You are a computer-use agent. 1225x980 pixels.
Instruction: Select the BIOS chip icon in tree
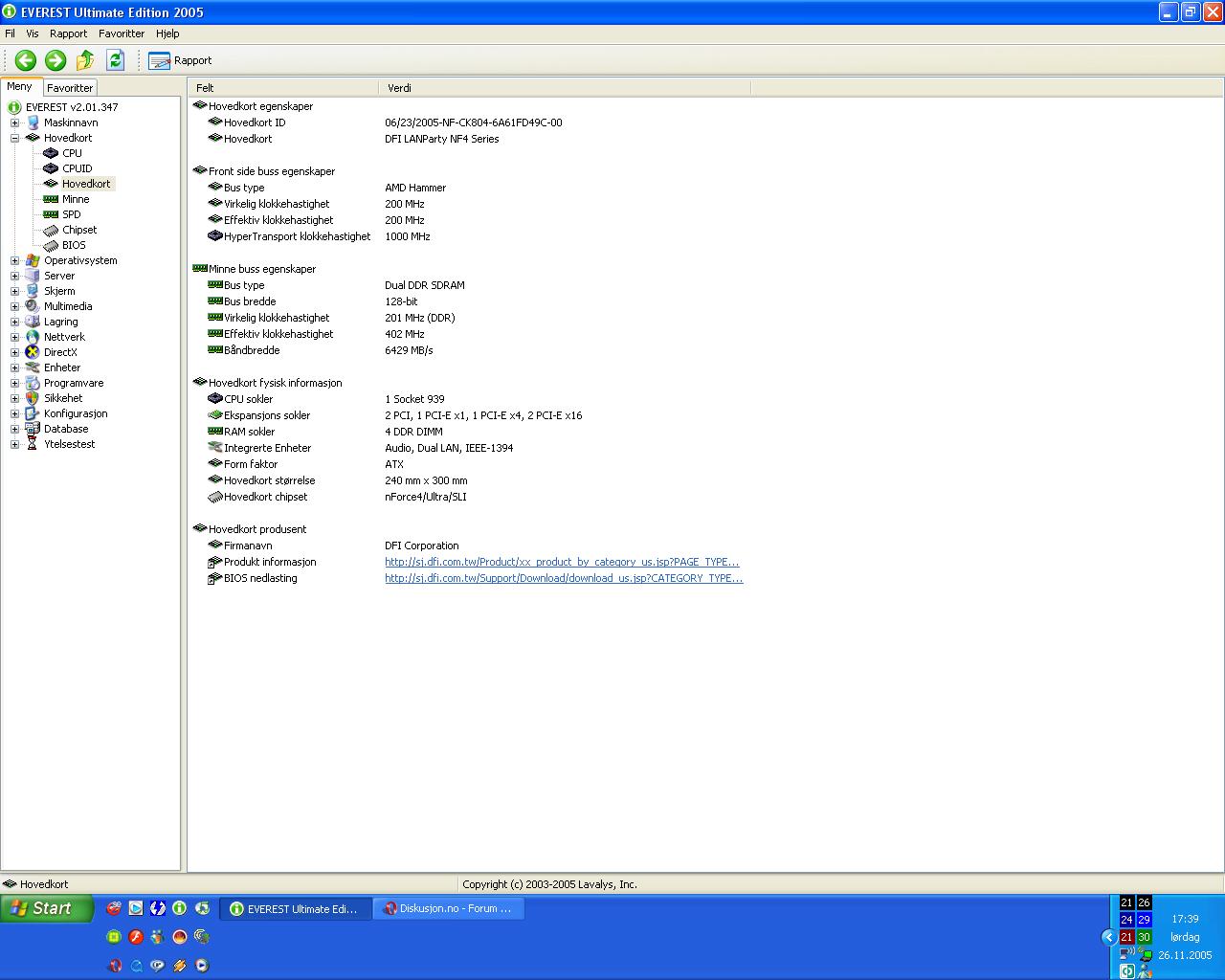[x=51, y=245]
